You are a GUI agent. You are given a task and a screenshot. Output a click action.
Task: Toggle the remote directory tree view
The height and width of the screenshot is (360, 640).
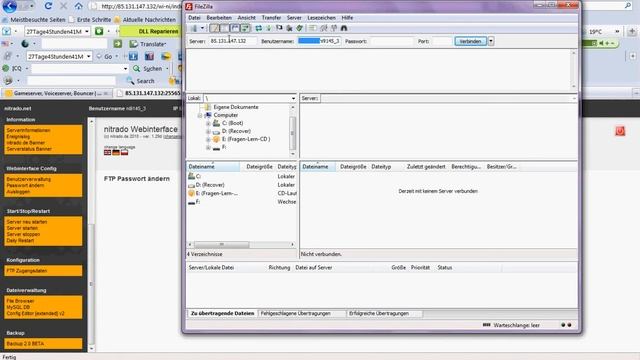pyautogui.click(x=235, y=28)
